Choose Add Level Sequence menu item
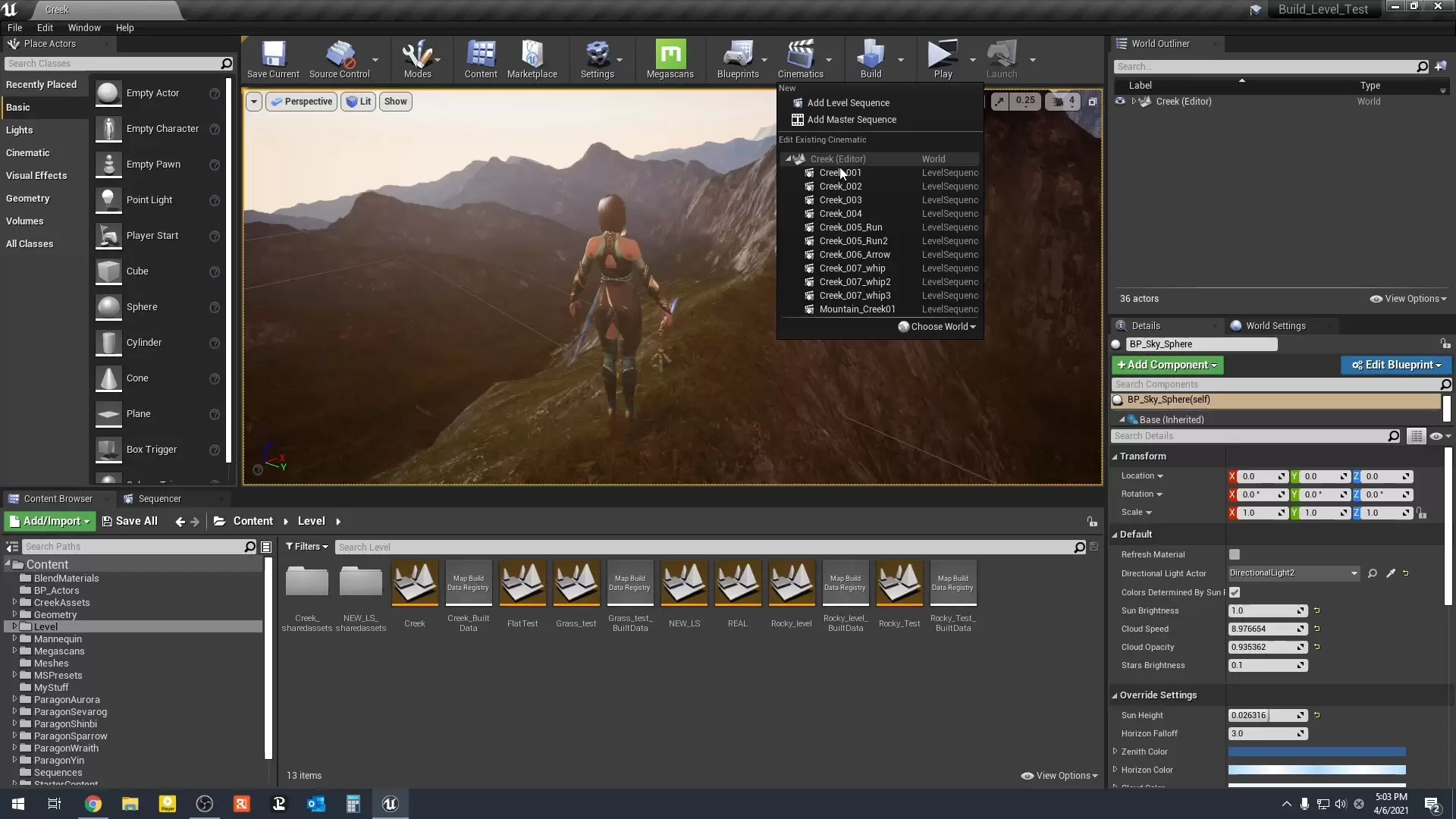Viewport: 1456px width, 819px height. pos(848,103)
